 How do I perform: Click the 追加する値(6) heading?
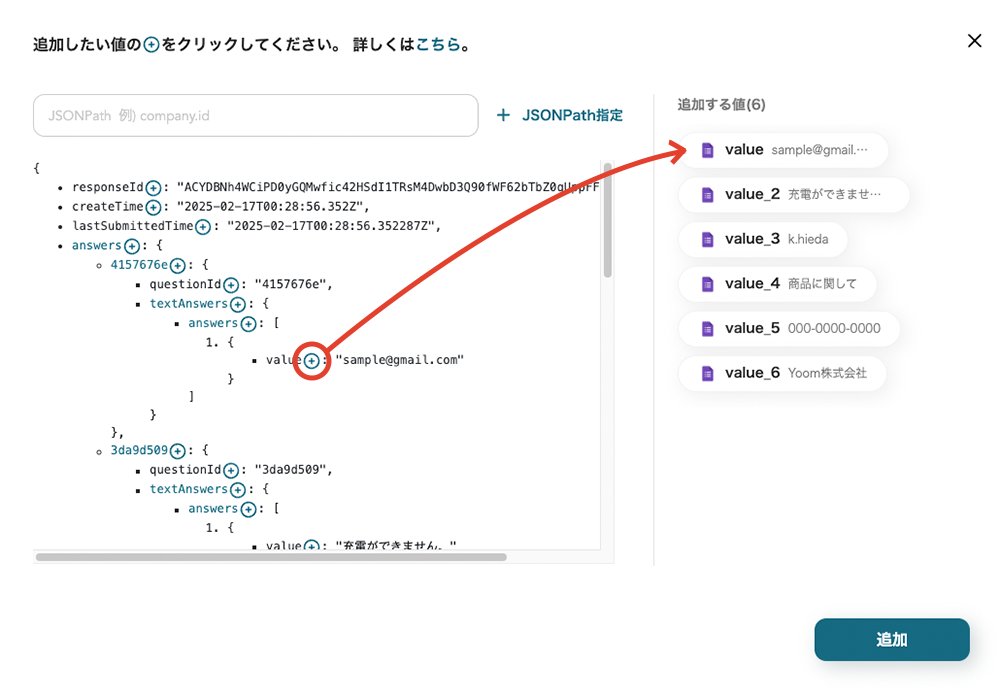click(x=721, y=105)
